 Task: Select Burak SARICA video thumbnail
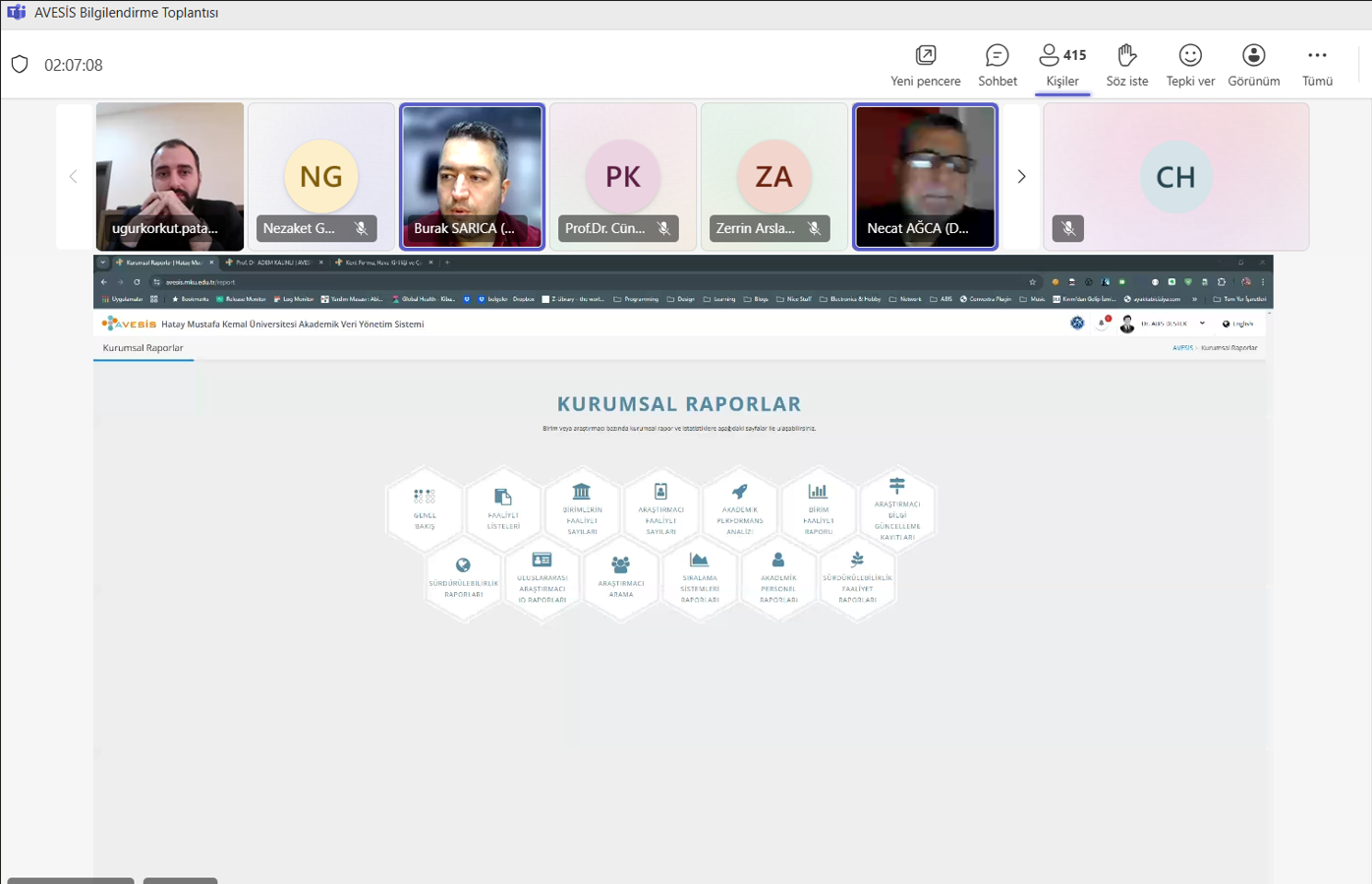[x=472, y=176]
